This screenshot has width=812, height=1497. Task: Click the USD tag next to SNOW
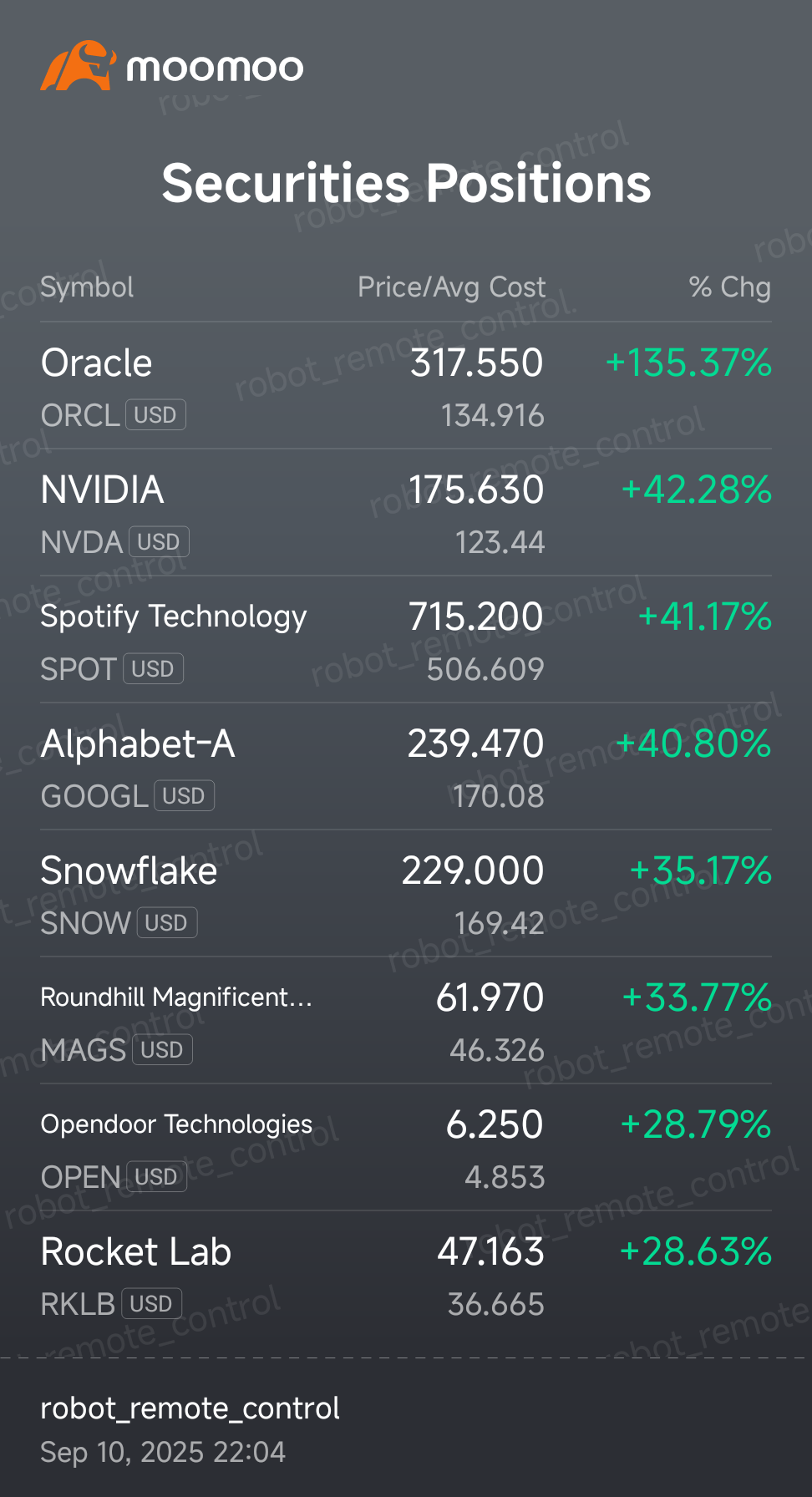tap(166, 923)
